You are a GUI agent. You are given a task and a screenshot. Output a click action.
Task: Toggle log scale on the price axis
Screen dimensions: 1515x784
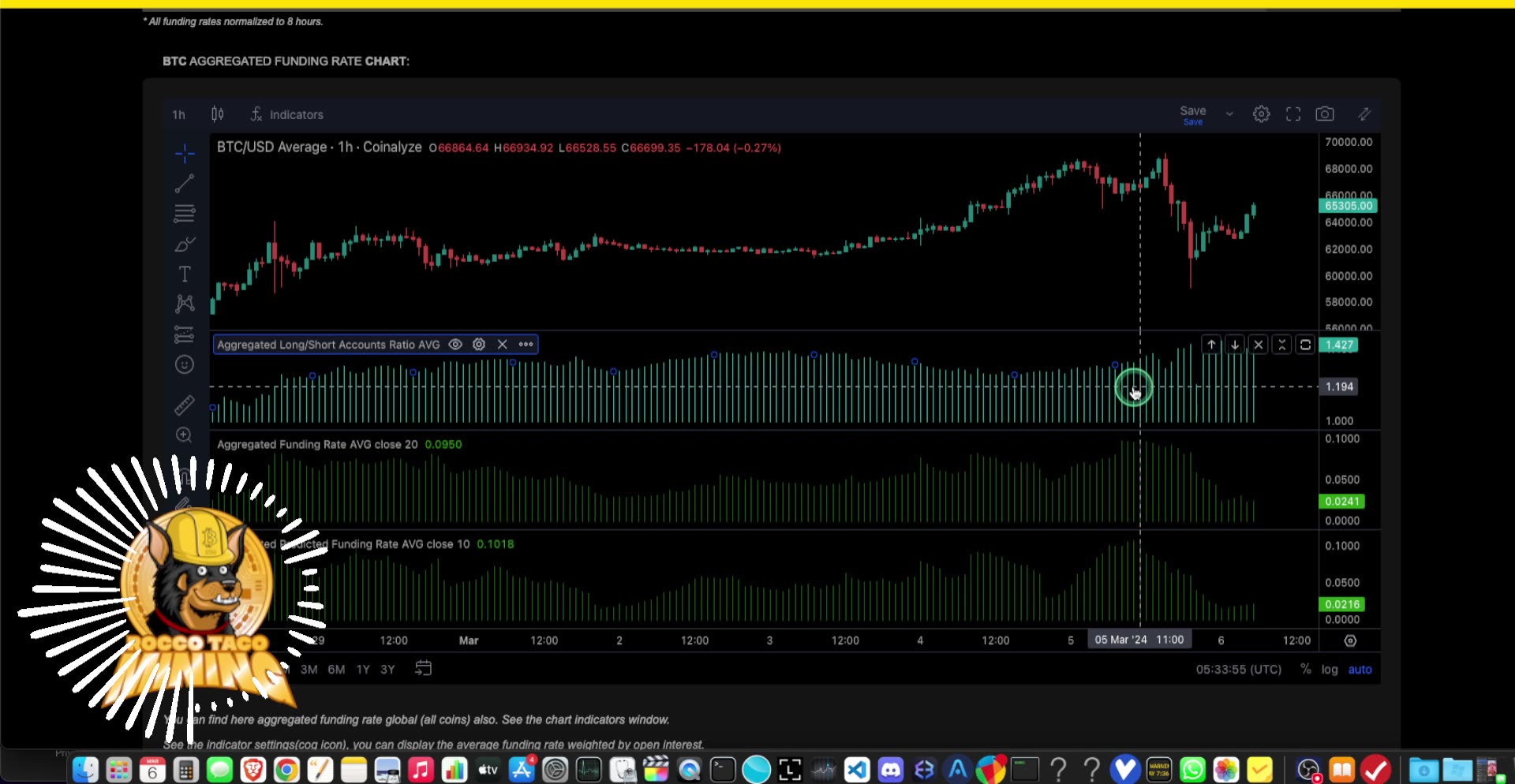click(x=1330, y=669)
